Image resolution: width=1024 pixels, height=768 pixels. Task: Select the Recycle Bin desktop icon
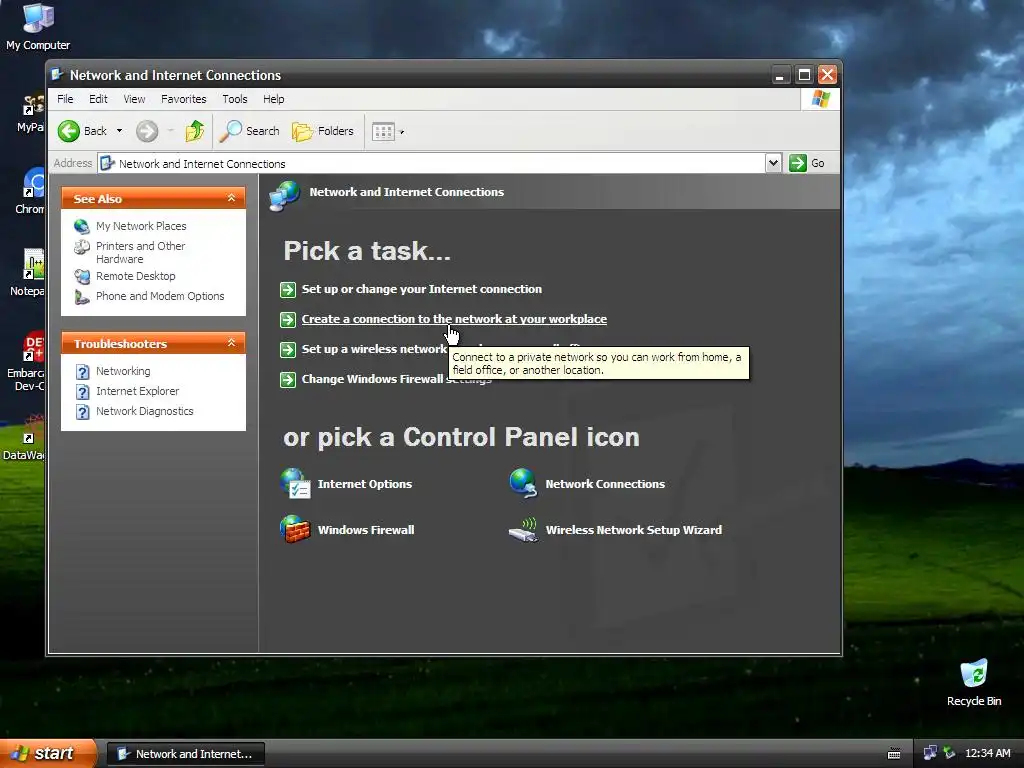974,683
